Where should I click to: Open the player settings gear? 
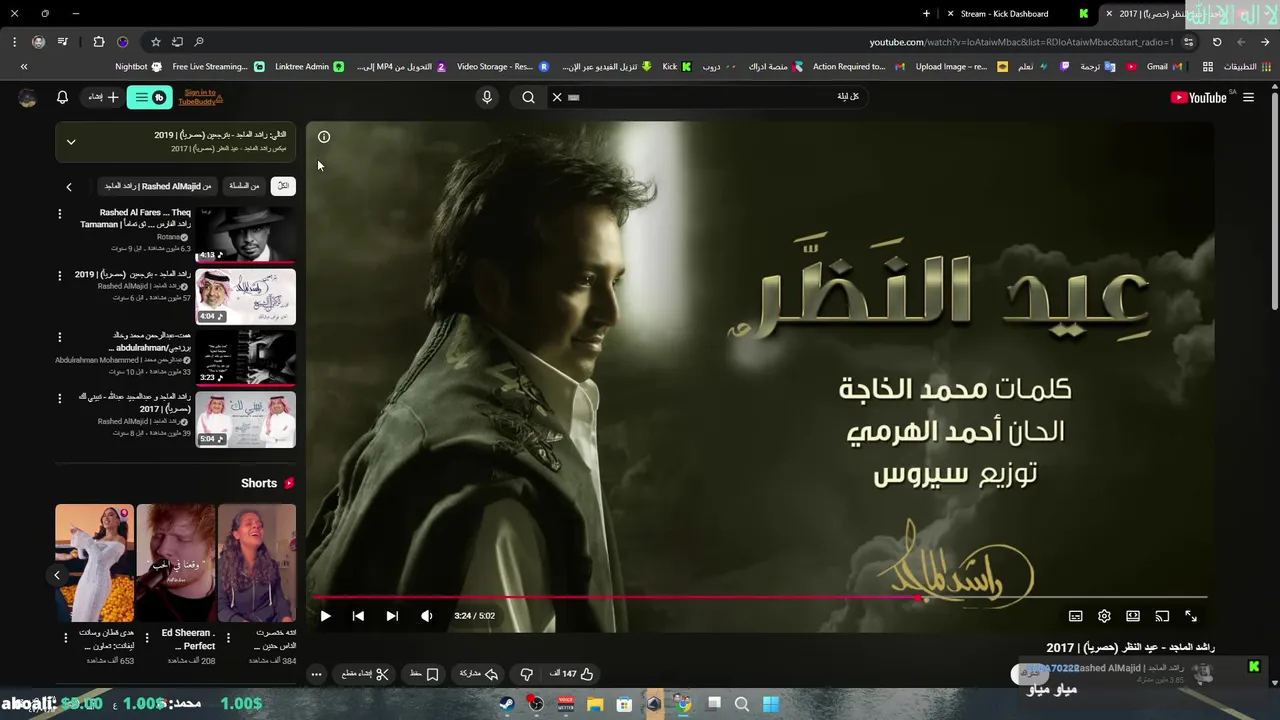tap(1104, 616)
